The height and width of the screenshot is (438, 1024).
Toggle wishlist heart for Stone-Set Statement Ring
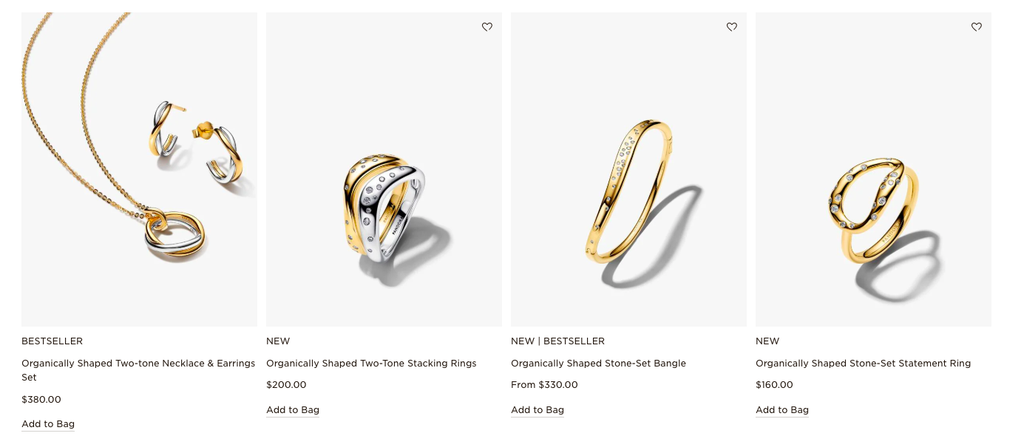(976, 27)
